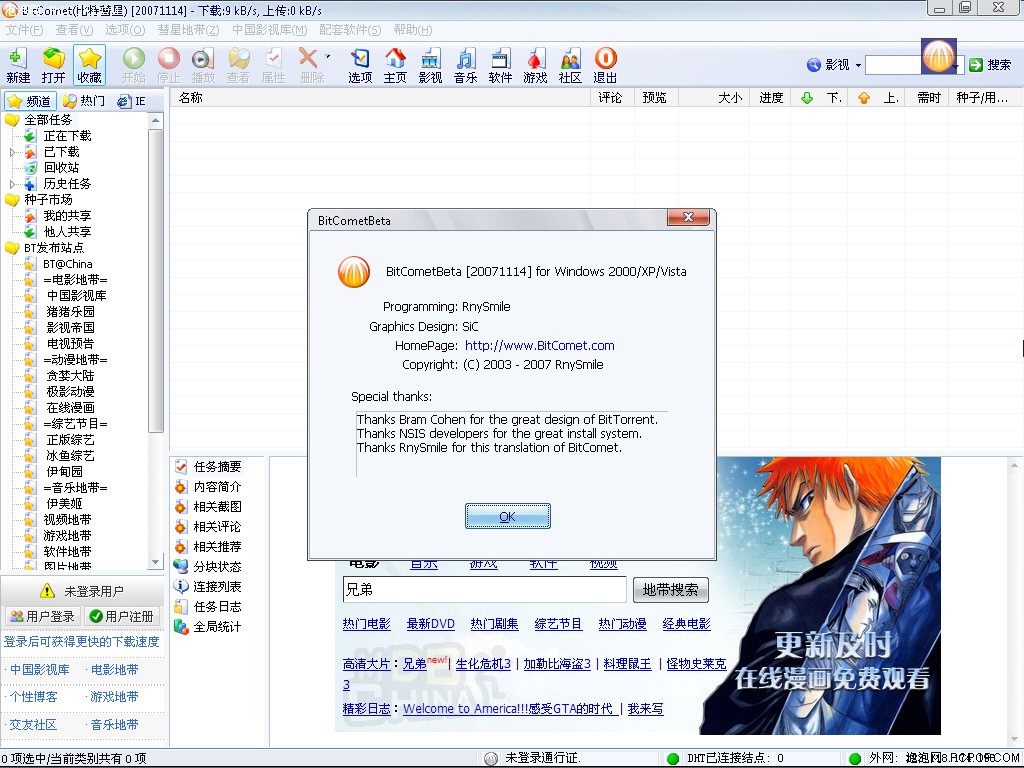The image size is (1024, 768).
Task: Click the 地带搜索 search button
Action: [x=671, y=590]
